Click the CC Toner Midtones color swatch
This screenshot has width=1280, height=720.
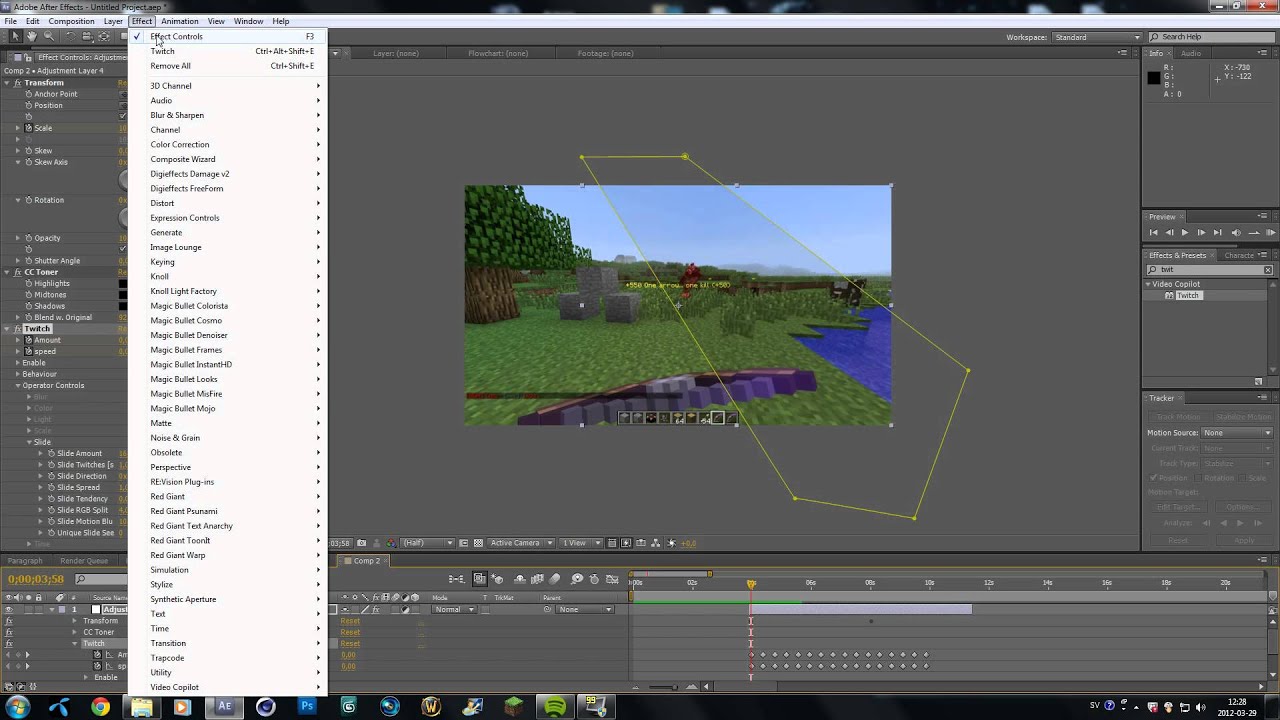point(123,295)
